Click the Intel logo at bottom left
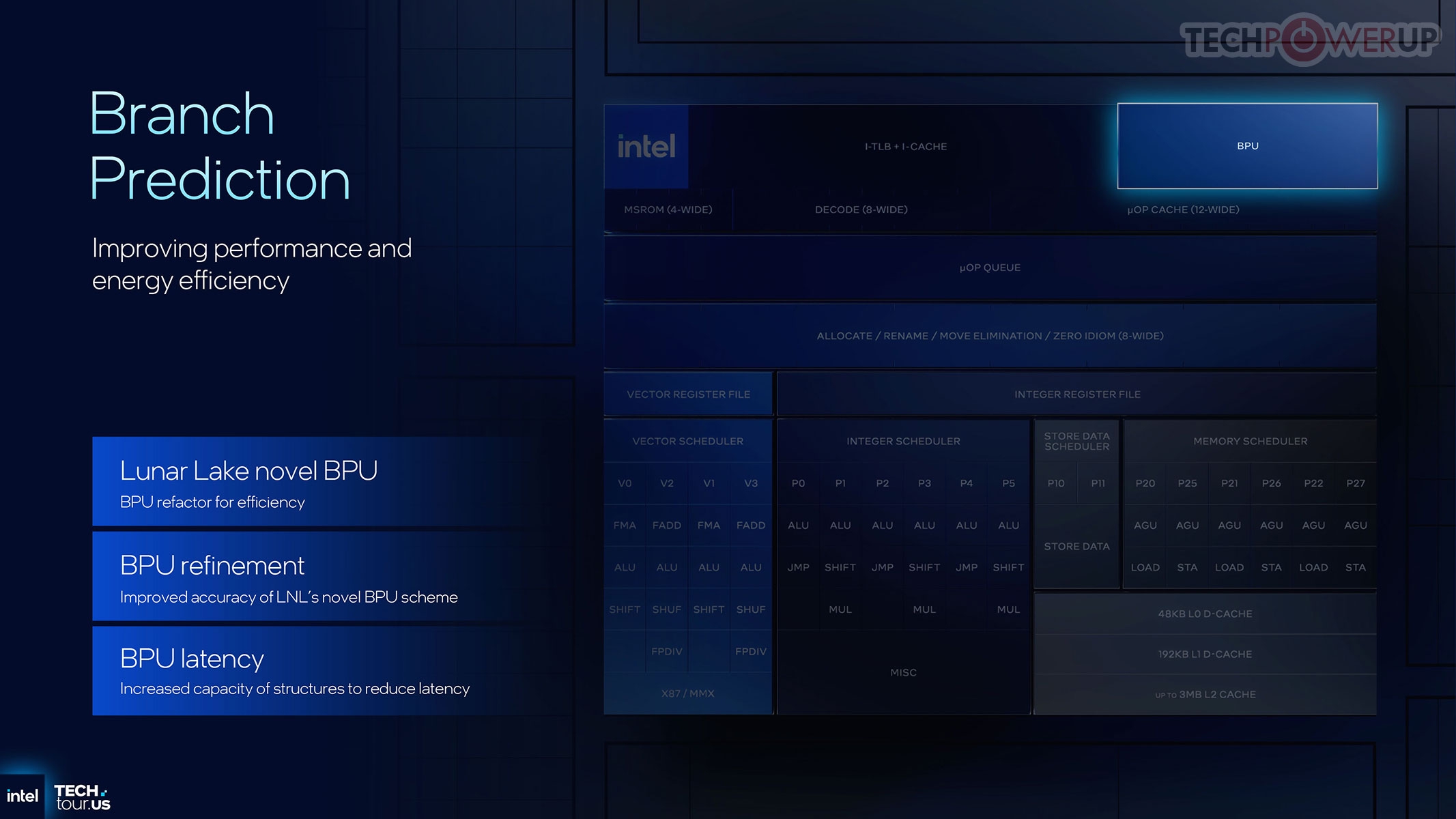Screen dimensions: 1456x819 (22, 796)
